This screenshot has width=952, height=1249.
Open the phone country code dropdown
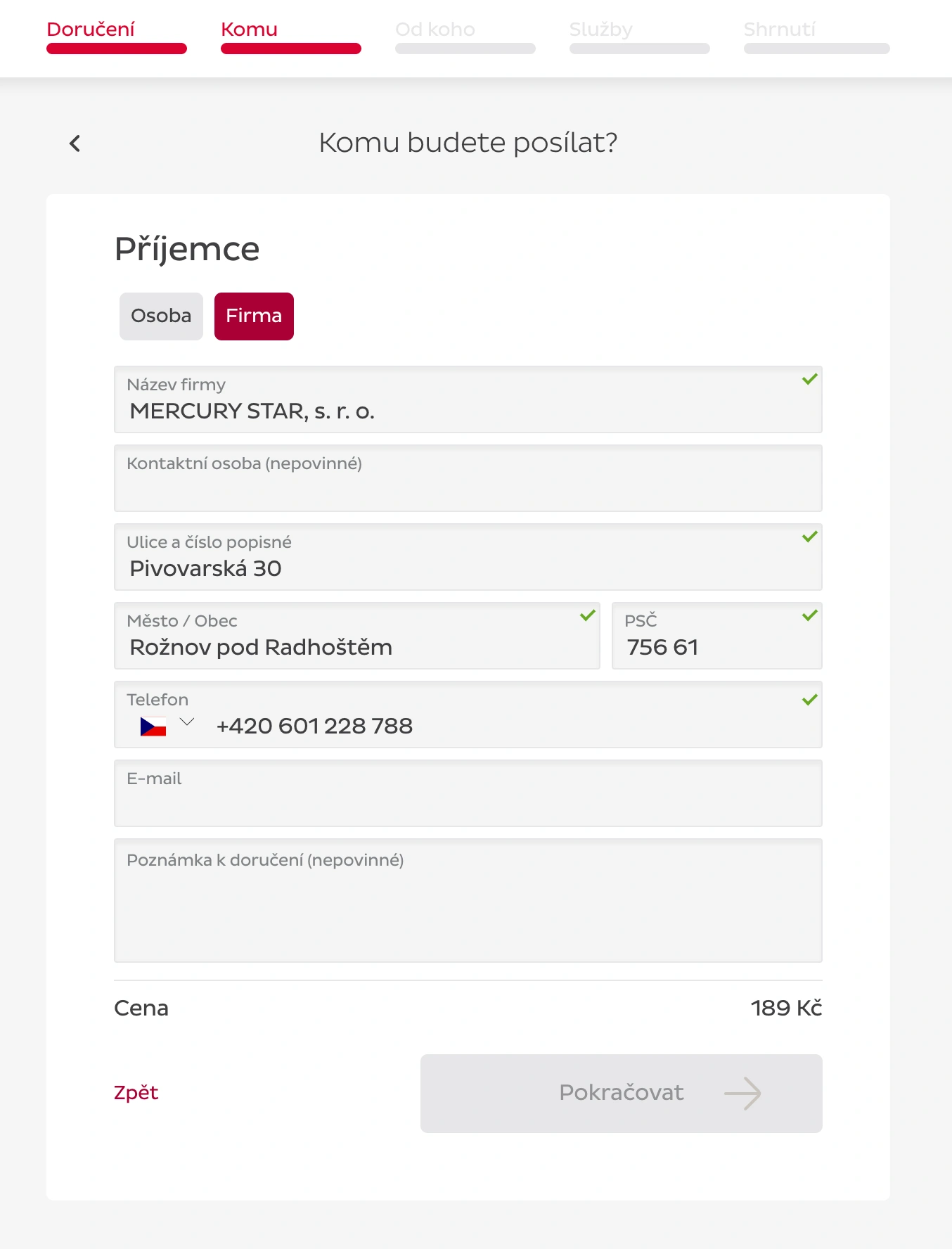pyautogui.click(x=187, y=722)
